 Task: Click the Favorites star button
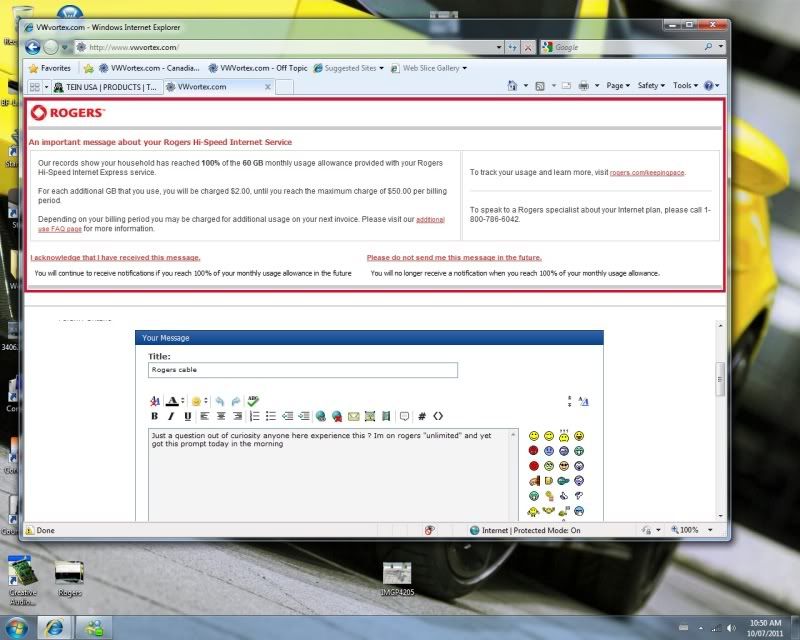50,68
